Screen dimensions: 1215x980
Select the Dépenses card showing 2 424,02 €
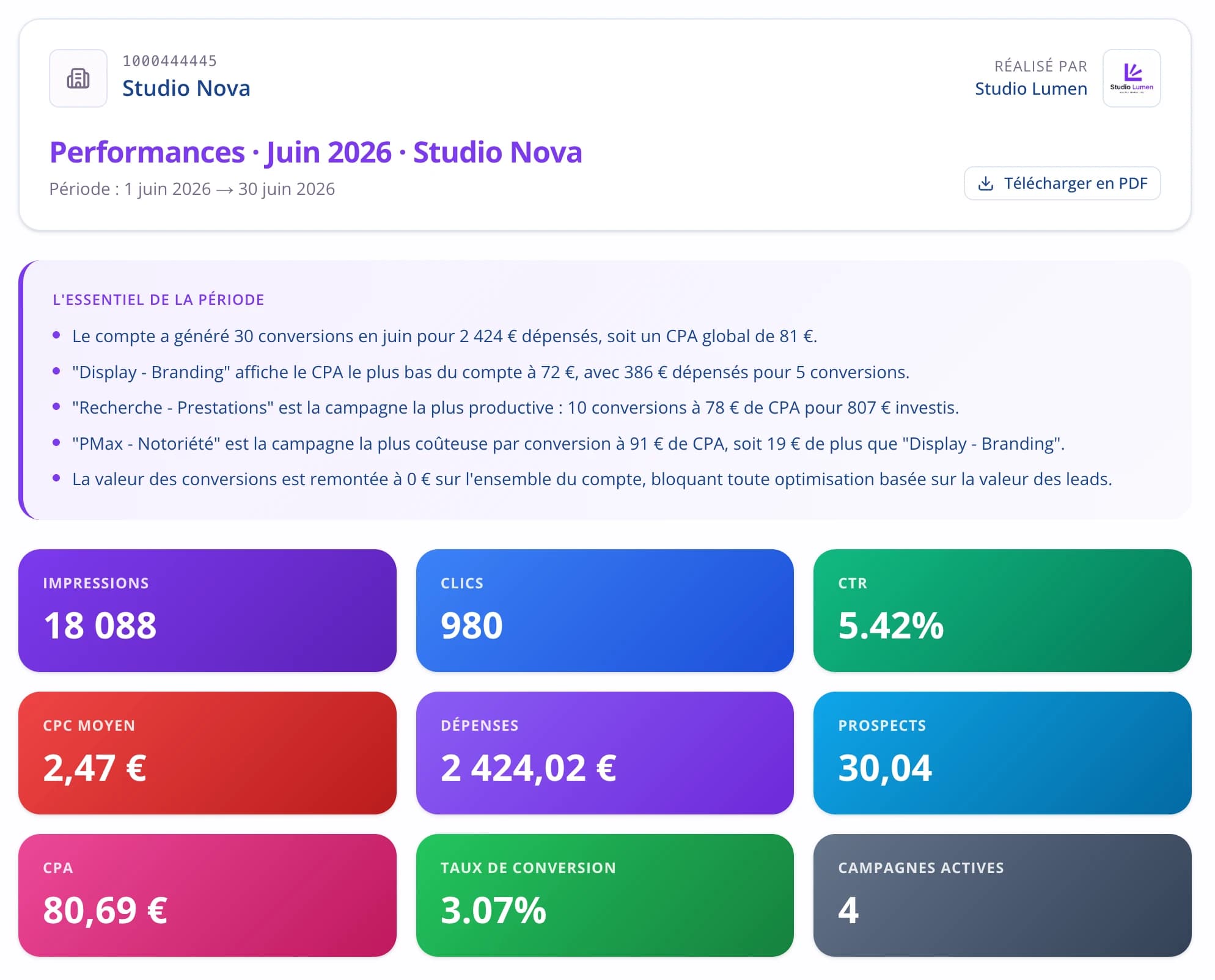point(604,753)
